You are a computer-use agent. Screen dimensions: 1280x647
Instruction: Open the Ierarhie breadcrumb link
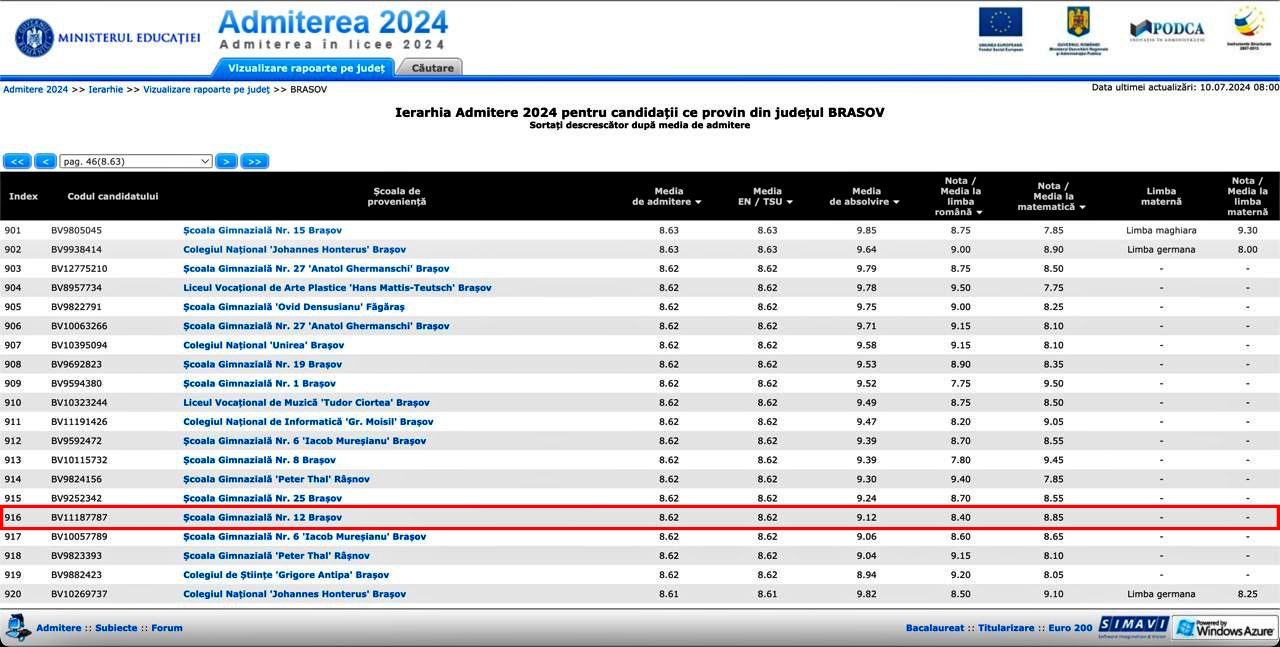105,89
